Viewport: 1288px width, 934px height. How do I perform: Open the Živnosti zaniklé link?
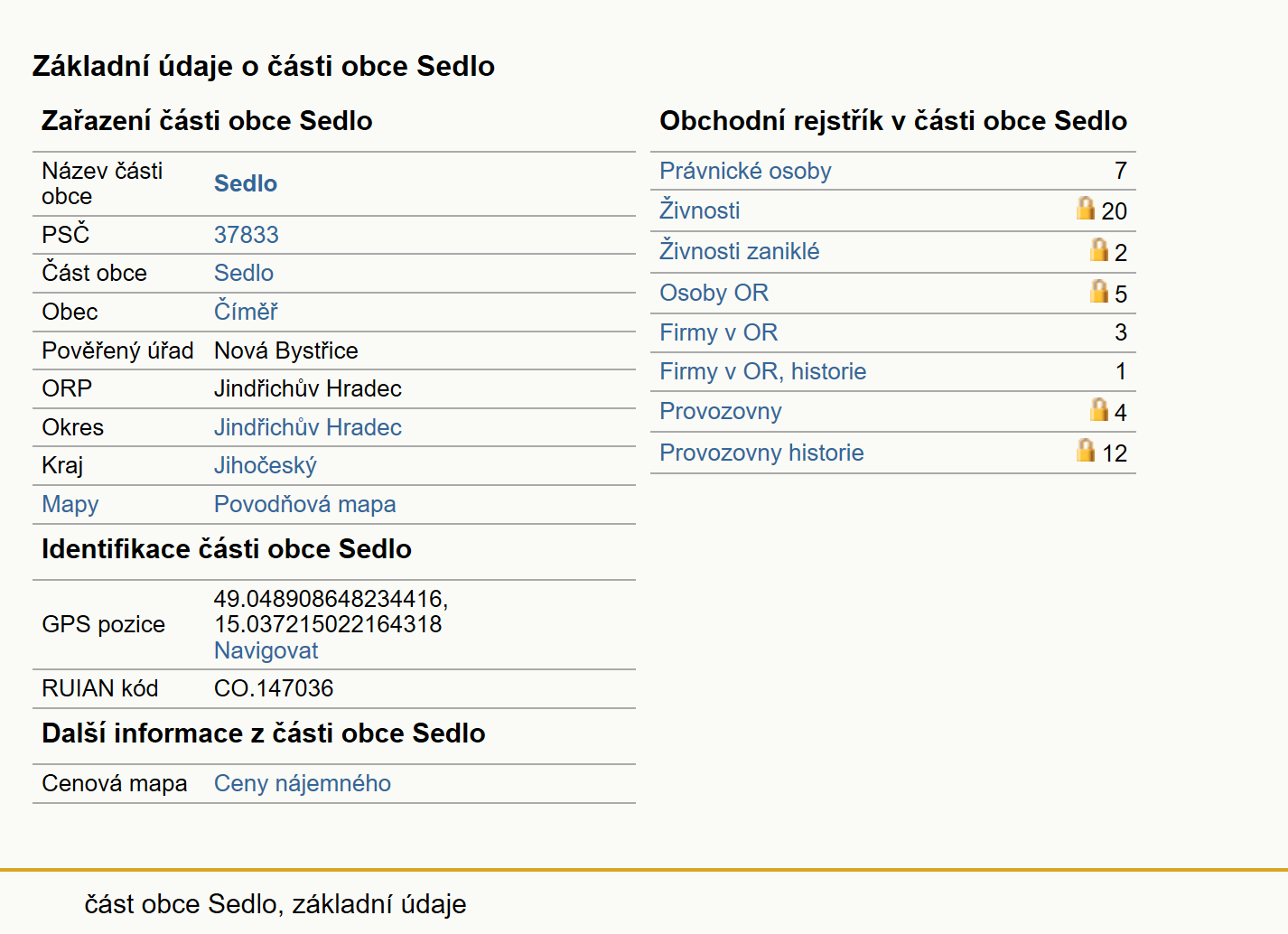[739, 251]
